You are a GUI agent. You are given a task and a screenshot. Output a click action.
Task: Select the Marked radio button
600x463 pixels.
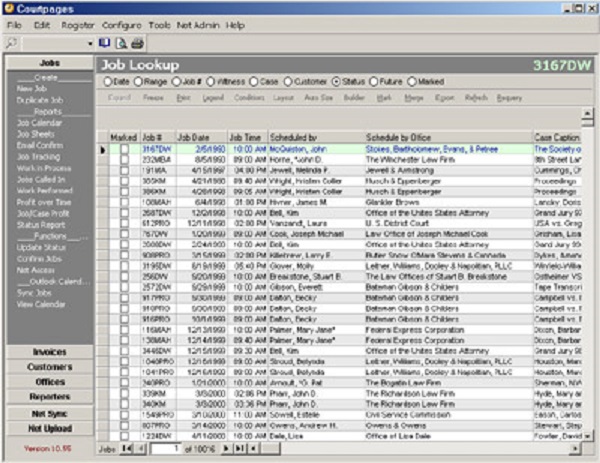[412, 82]
